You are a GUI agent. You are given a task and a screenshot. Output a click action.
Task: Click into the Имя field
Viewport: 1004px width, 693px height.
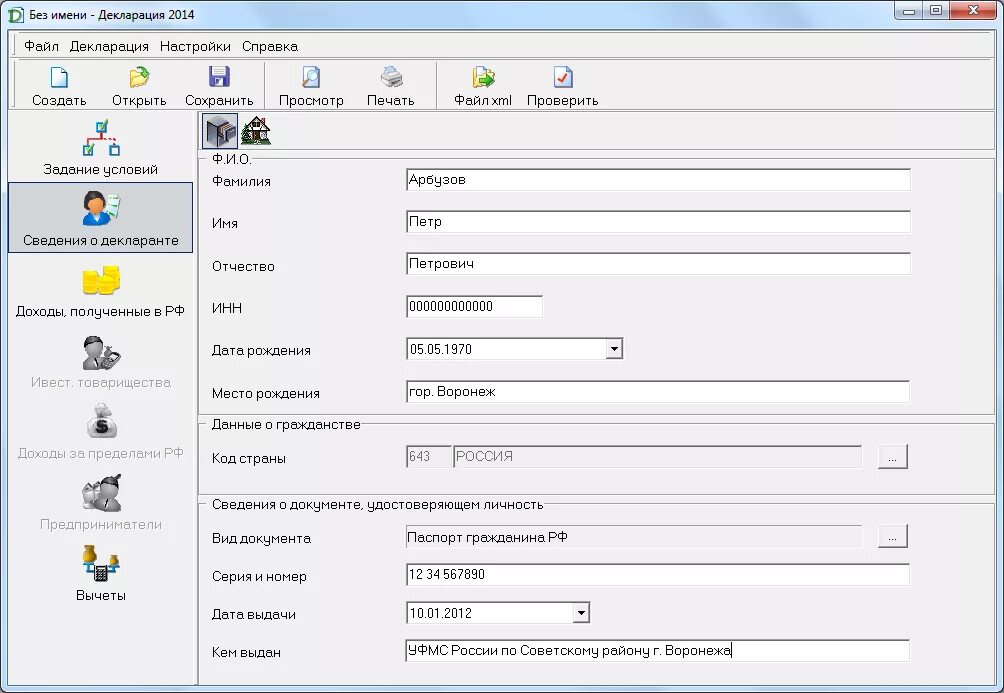click(658, 222)
